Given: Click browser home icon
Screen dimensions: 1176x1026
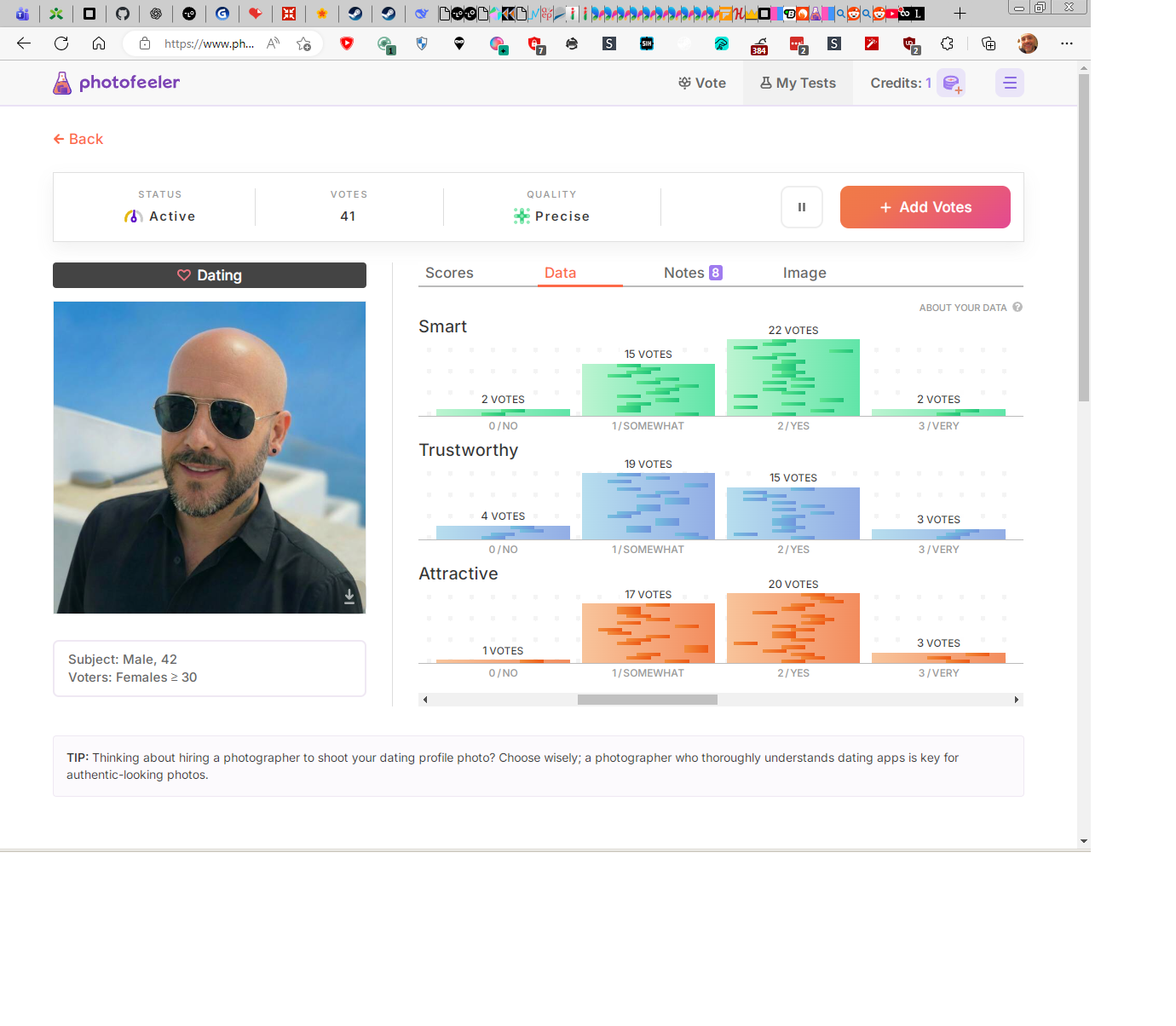Looking at the screenshot, I should point(99,43).
